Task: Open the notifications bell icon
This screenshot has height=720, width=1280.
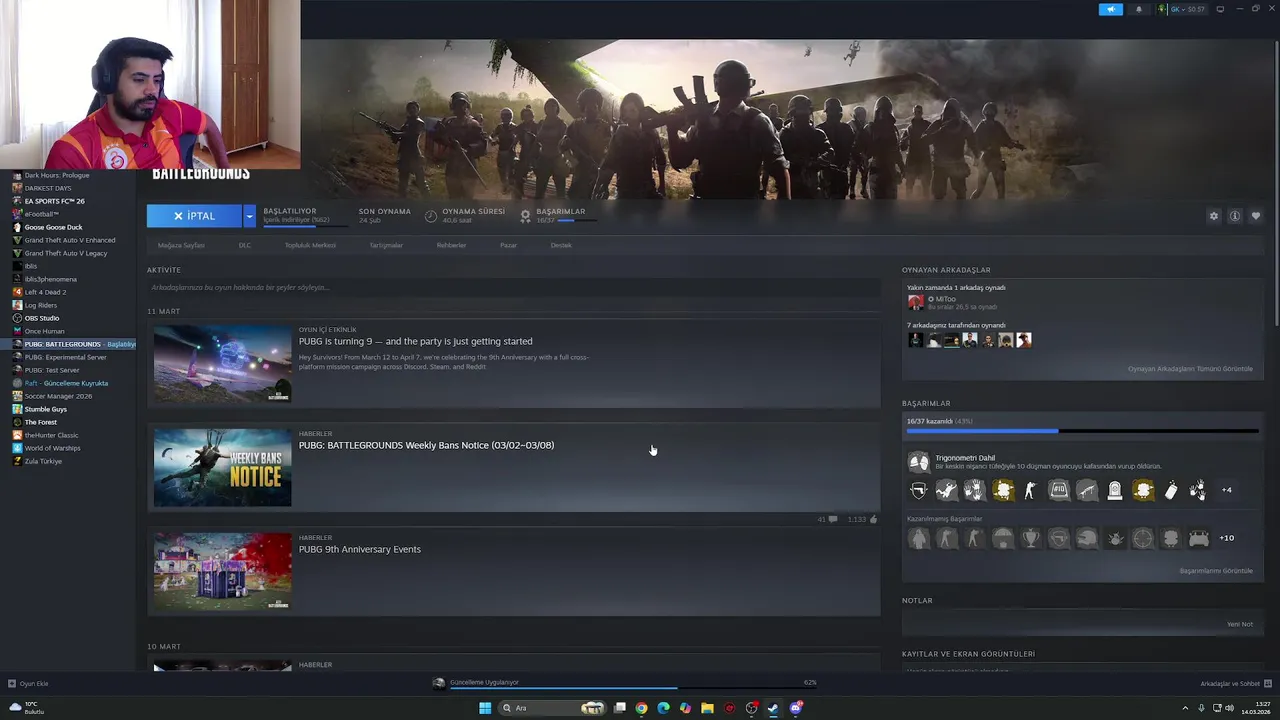Action: click(x=1138, y=9)
